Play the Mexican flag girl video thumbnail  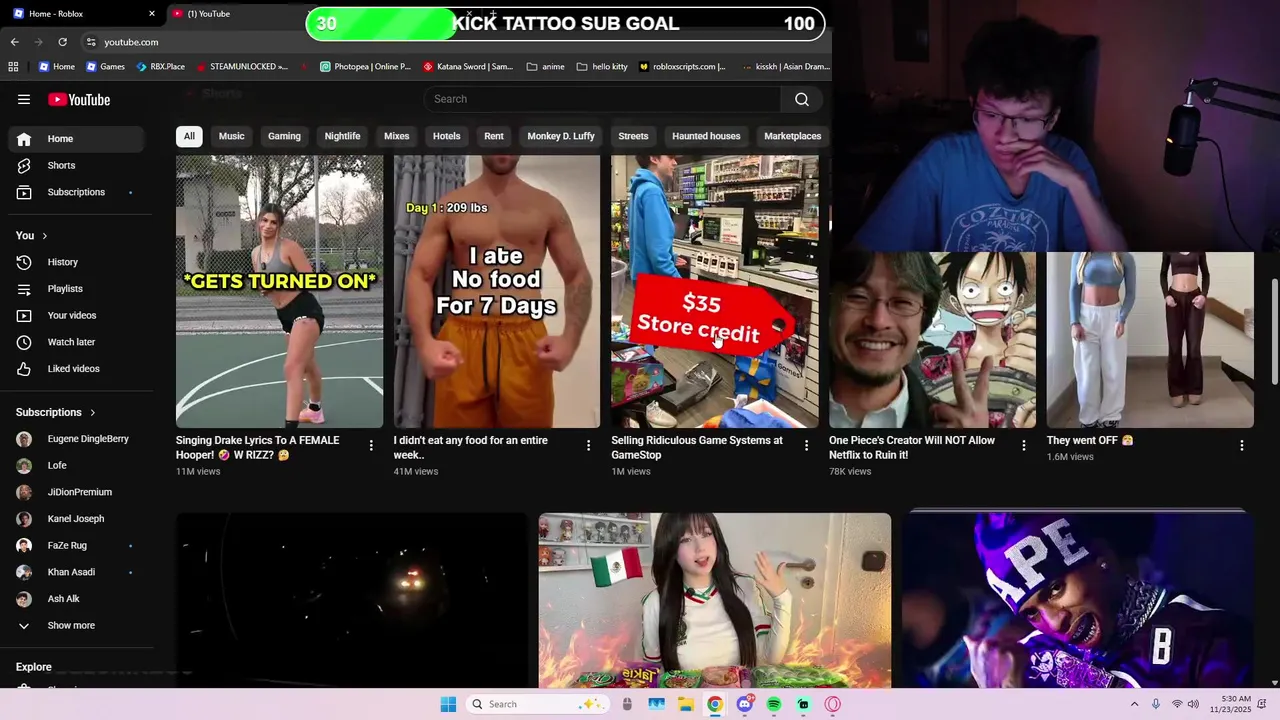(x=715, y=600)
